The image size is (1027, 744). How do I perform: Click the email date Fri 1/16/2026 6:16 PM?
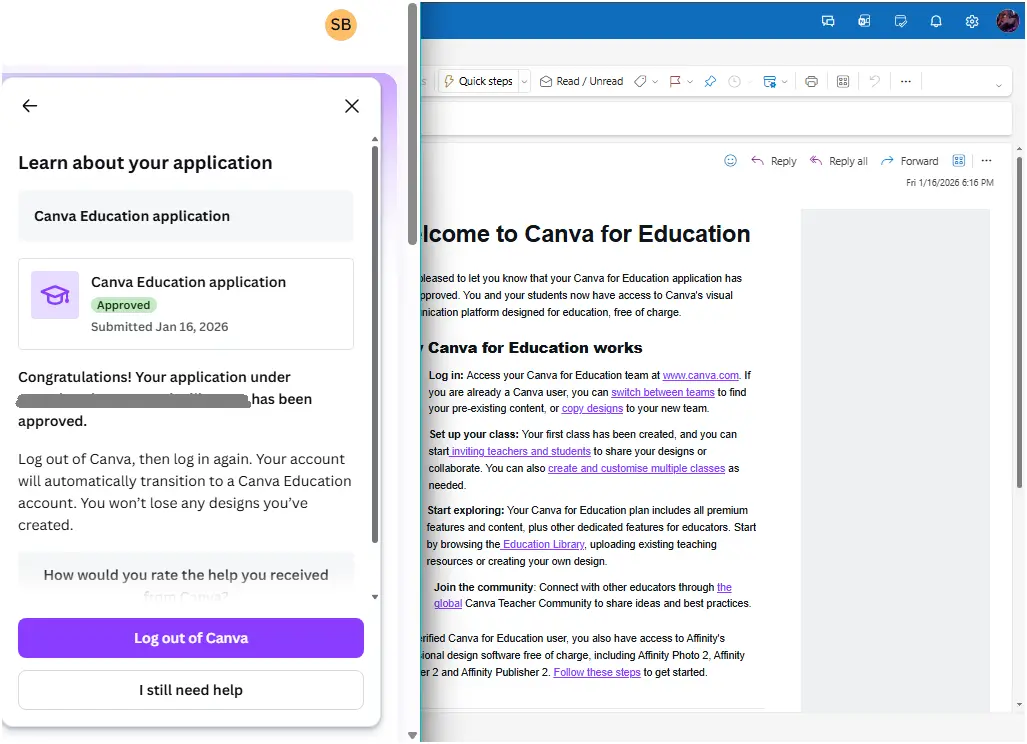coord(950,183)
